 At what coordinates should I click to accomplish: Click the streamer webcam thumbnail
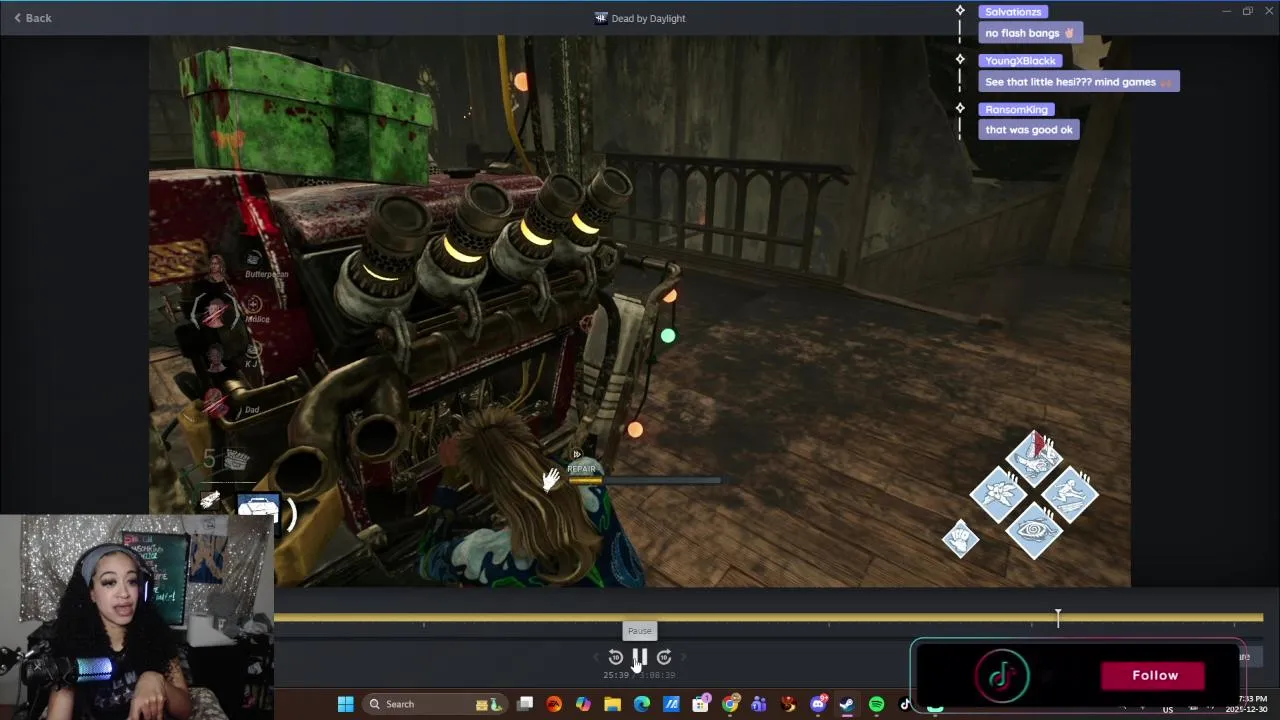[x=136, y=617]
